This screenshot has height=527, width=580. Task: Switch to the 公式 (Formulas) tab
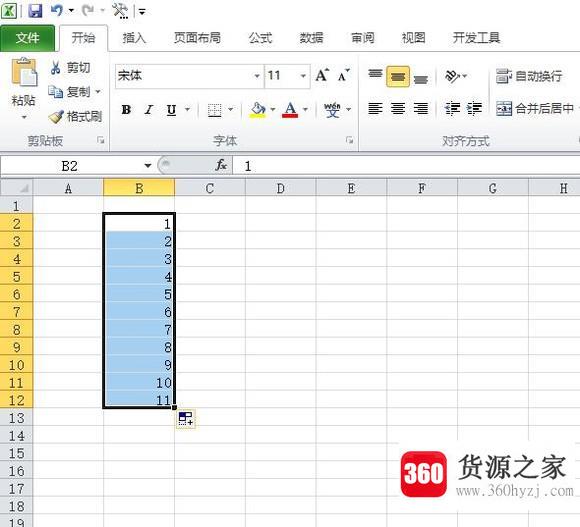pos(260,38)
